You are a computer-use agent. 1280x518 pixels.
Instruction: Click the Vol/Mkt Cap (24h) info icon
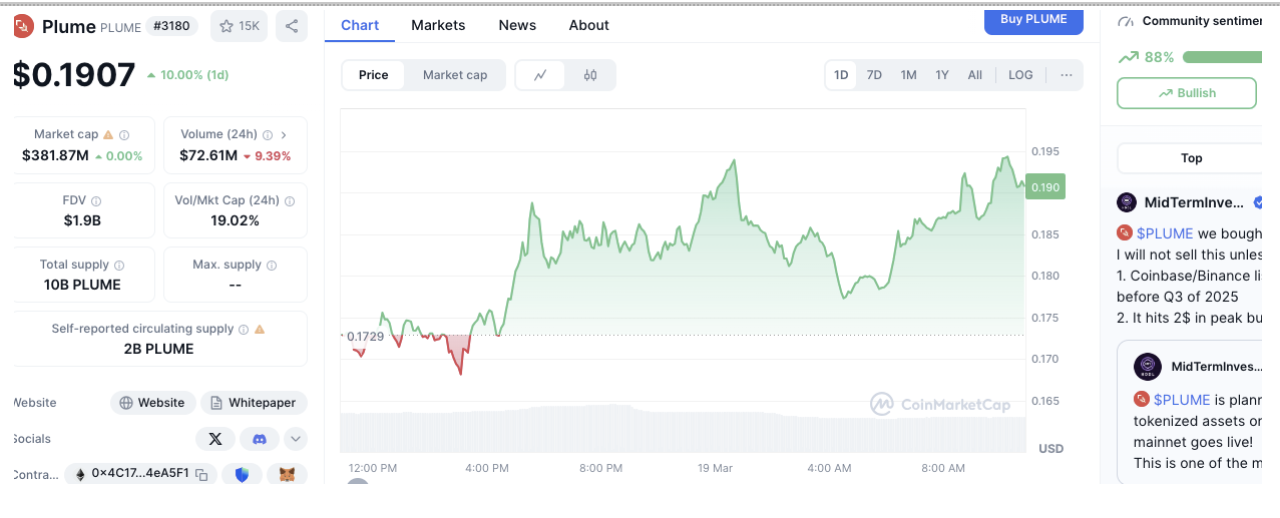point(289,200)
